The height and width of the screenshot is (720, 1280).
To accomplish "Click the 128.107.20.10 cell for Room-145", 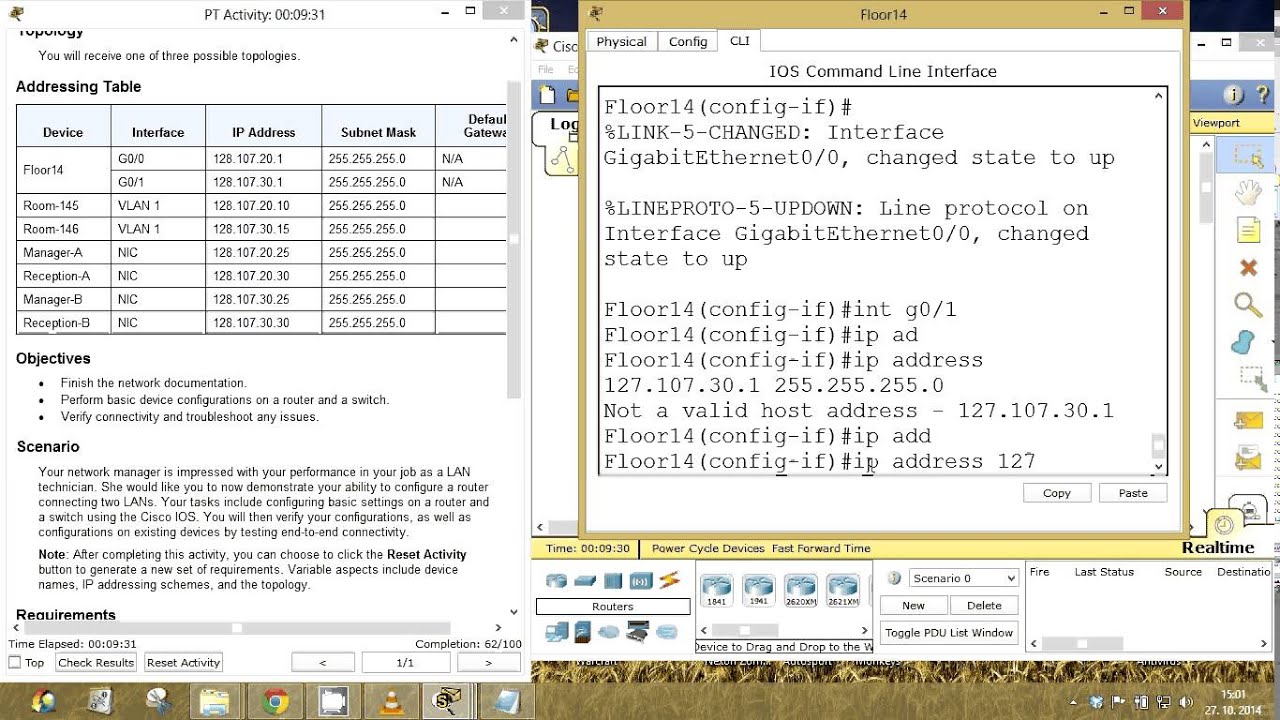I will coord(263,205).
